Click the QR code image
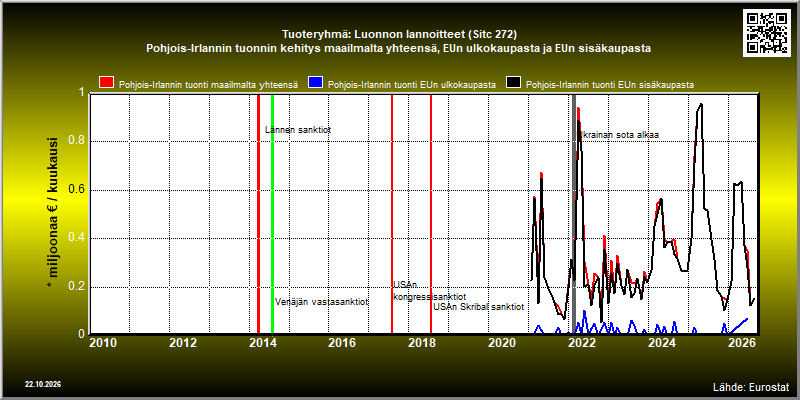 pos(767,32)
